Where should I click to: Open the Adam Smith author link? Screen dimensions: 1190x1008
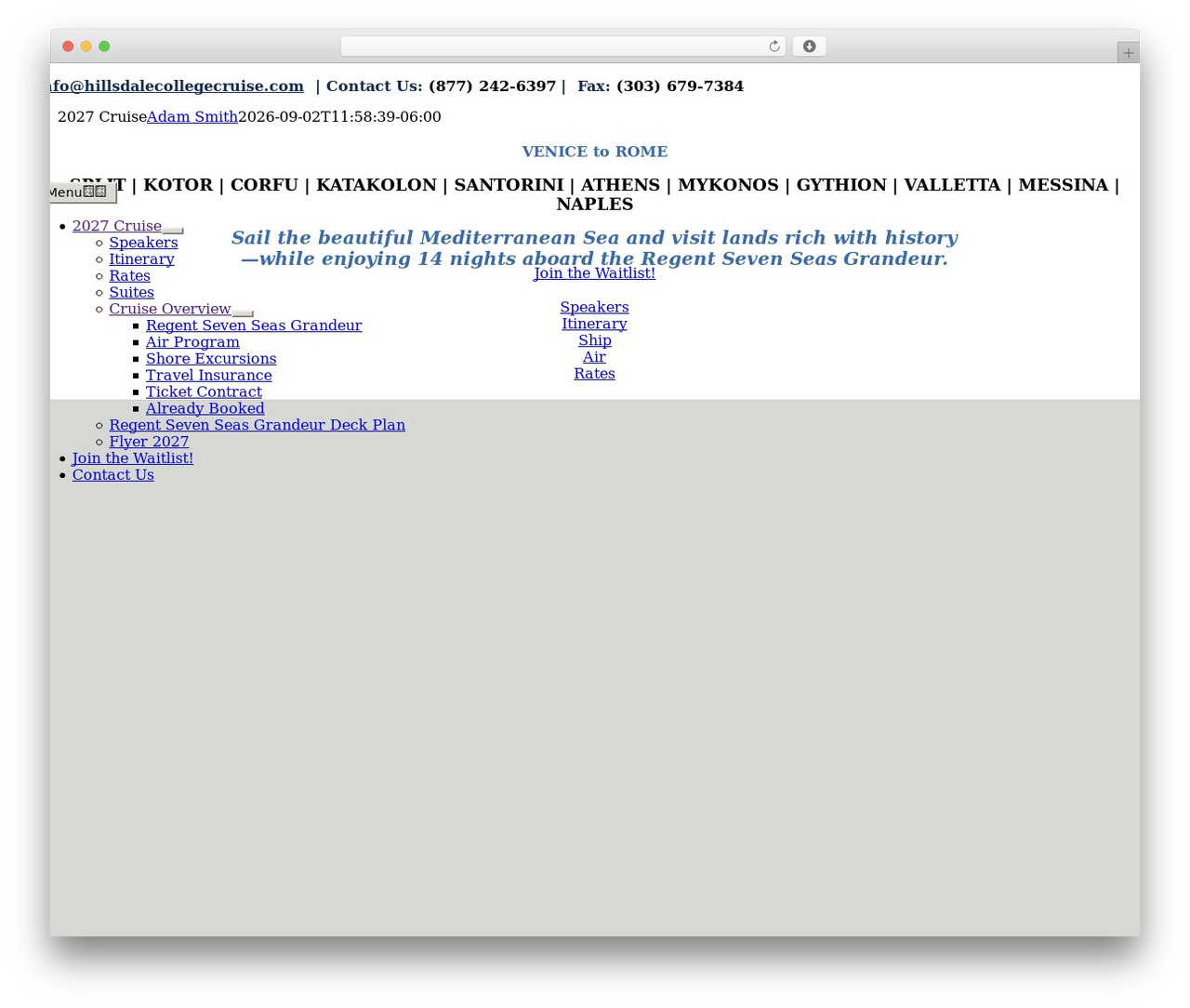(192, 117)
